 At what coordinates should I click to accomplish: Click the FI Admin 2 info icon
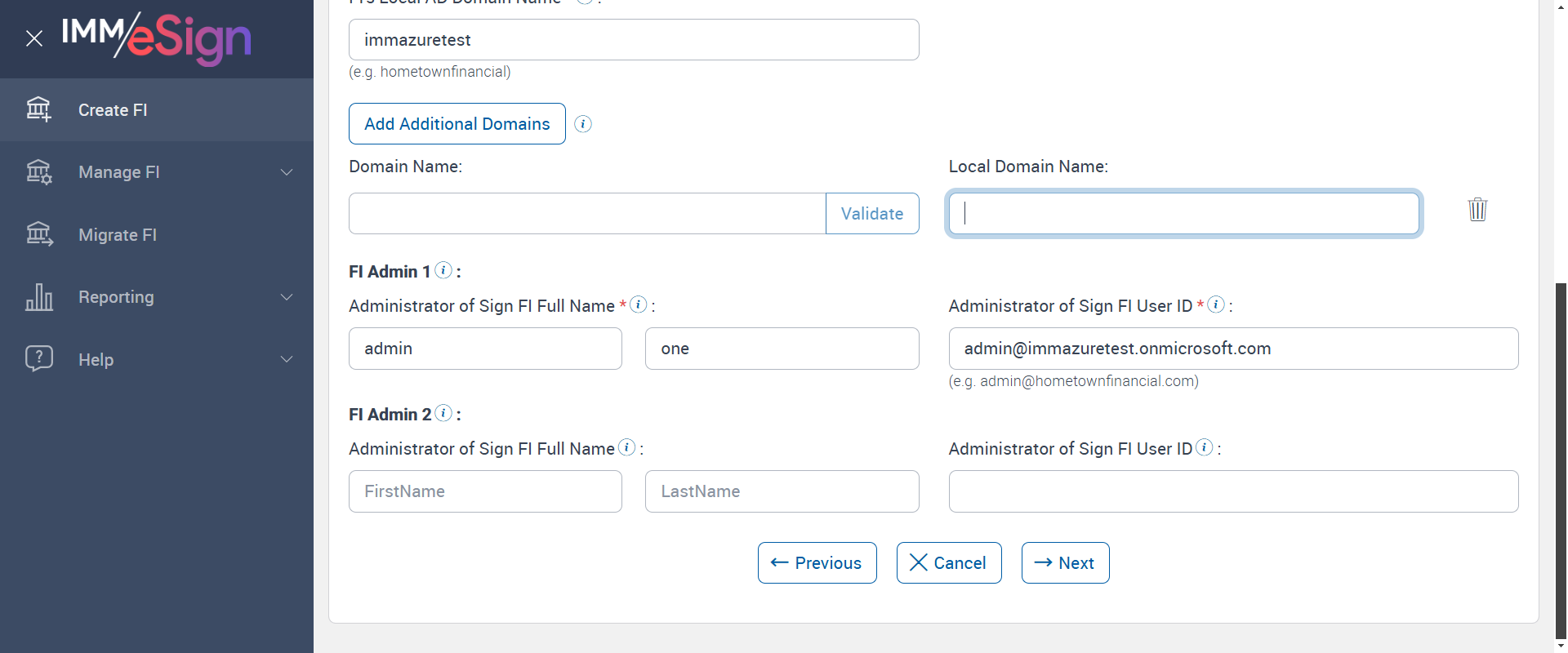coord(443,413)
